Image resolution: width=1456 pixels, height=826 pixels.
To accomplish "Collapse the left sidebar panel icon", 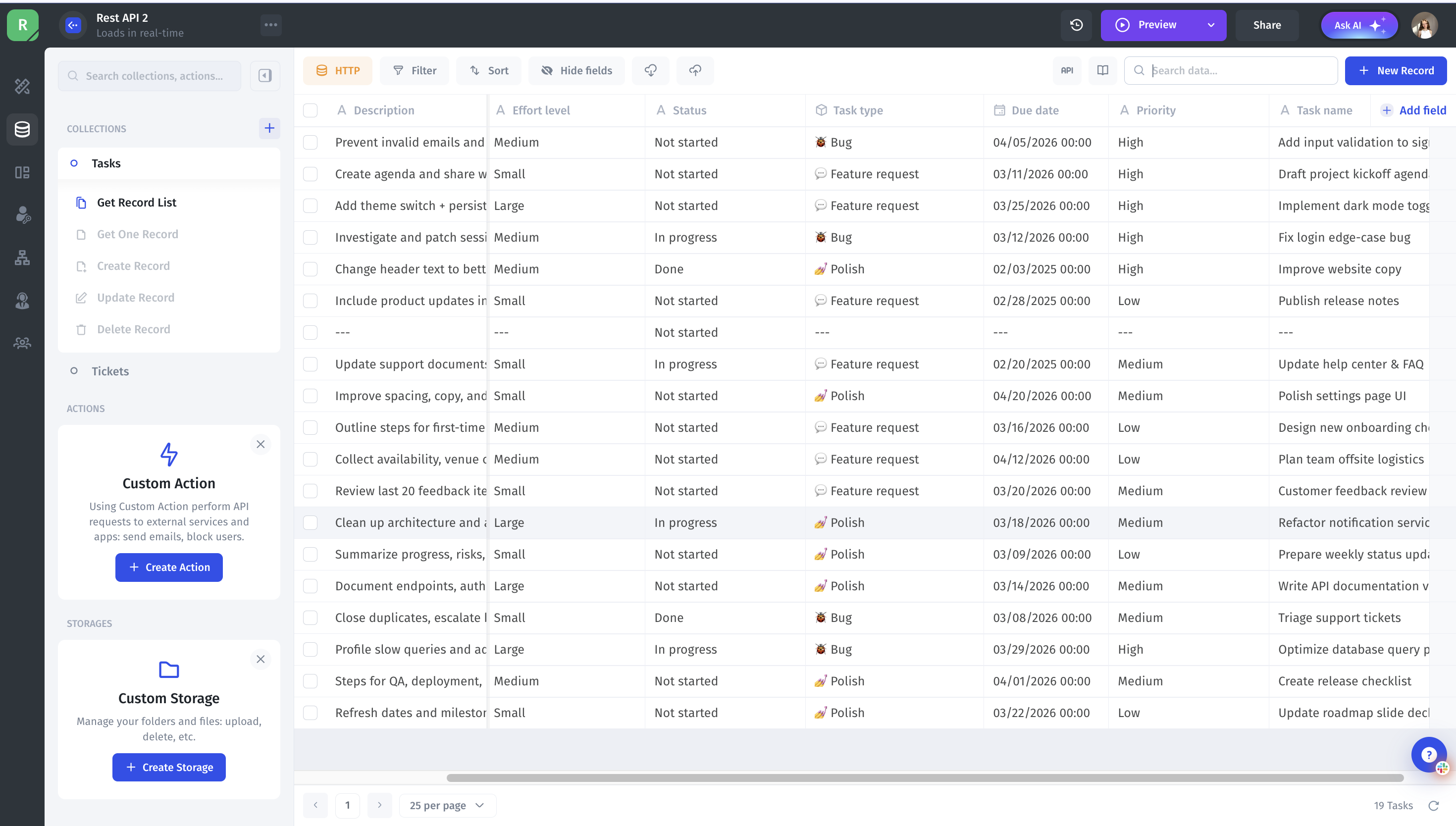I will coord(265,75).
